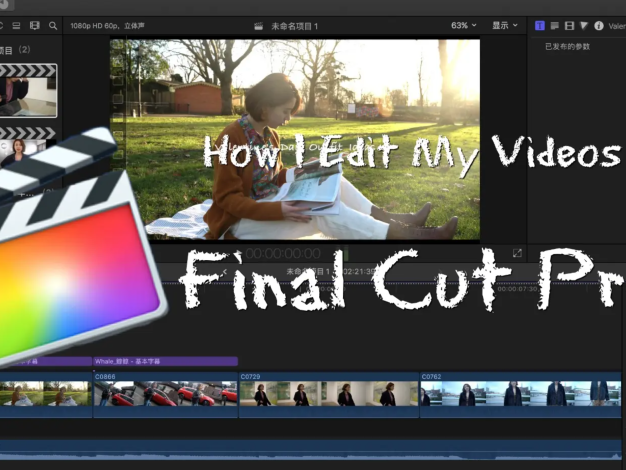Open the Info inspector icon

598,26
